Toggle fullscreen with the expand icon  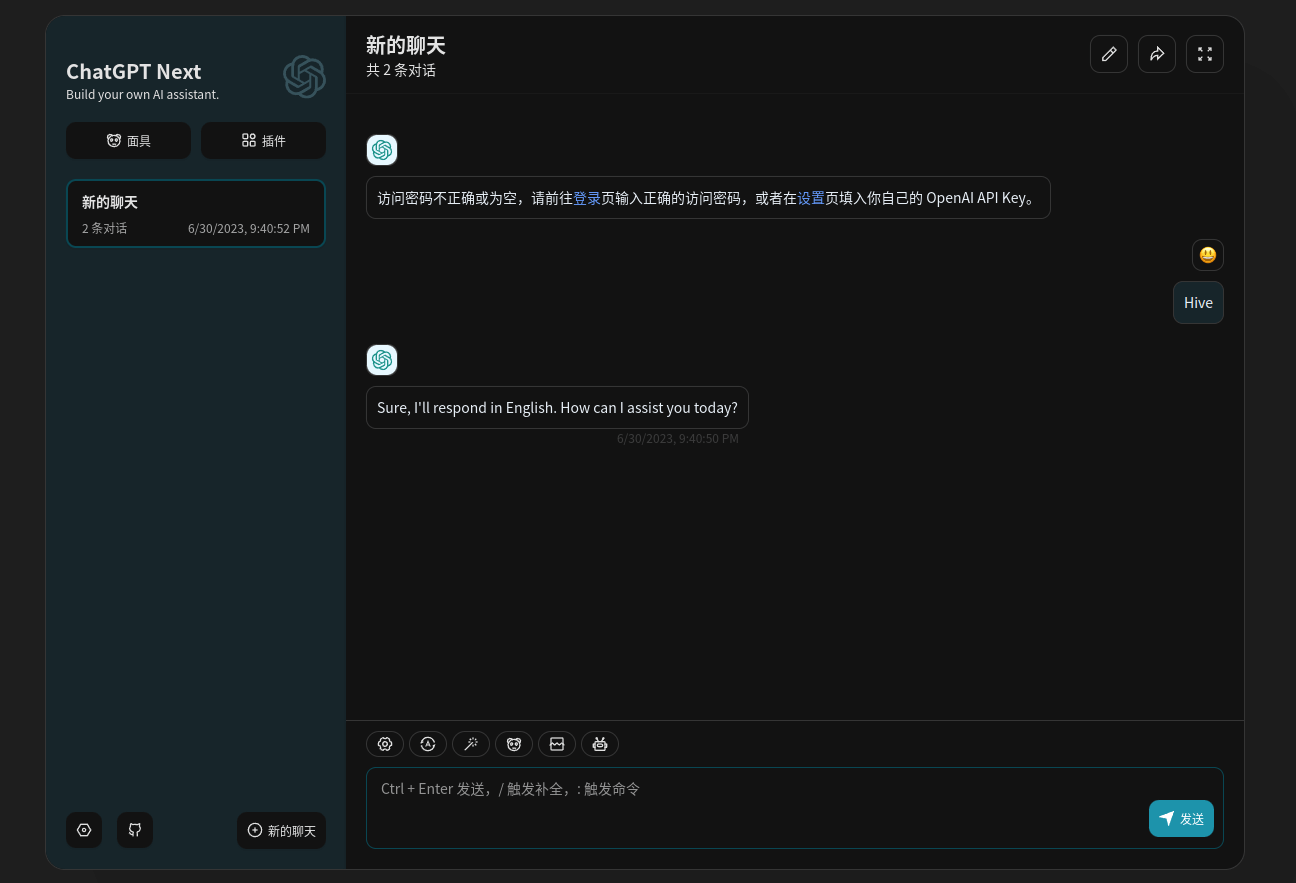1205,54
